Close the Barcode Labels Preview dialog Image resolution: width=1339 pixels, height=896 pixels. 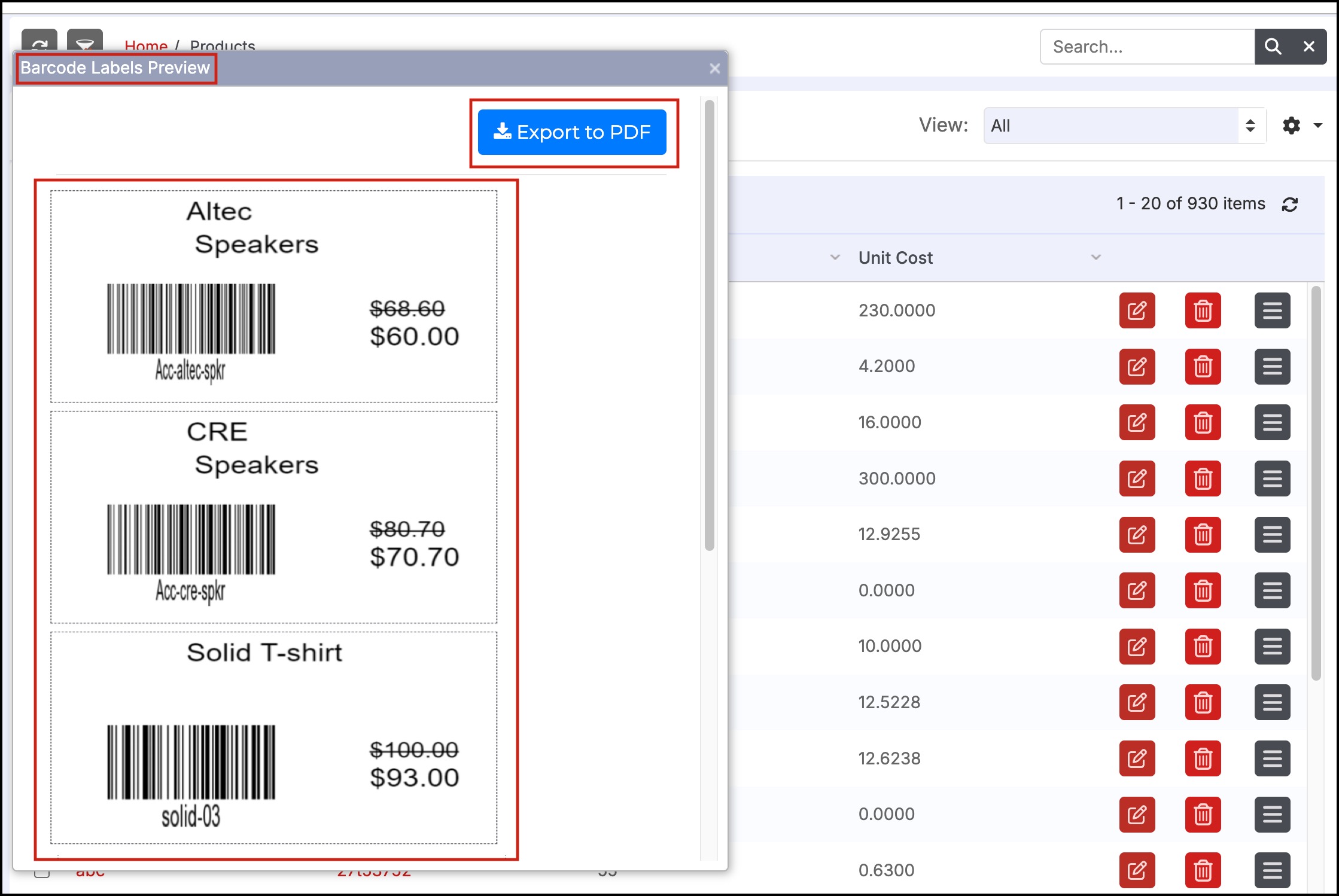pyautogui.click(x=714, y=69)
